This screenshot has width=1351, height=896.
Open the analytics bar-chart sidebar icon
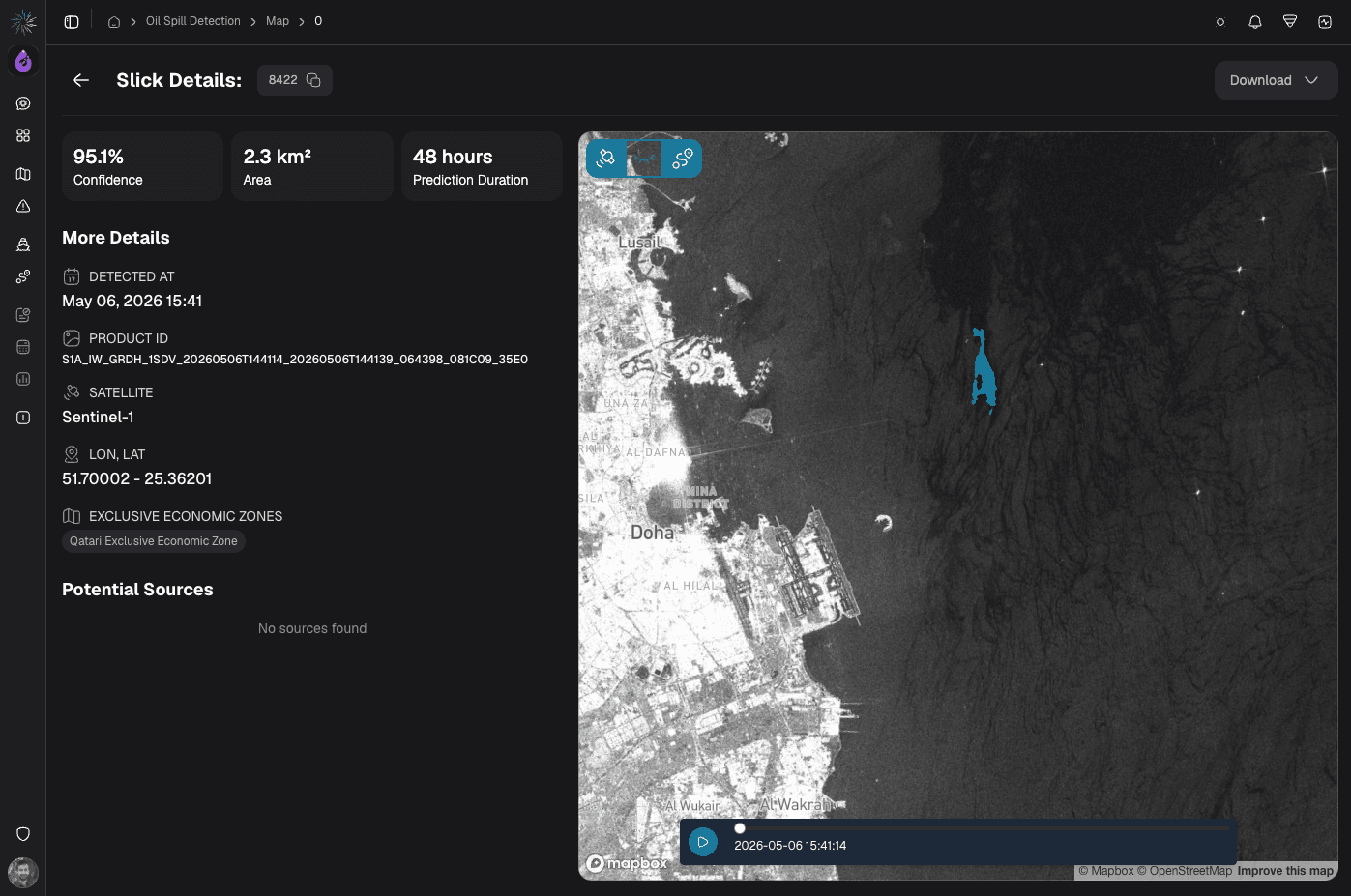[23, 379]
